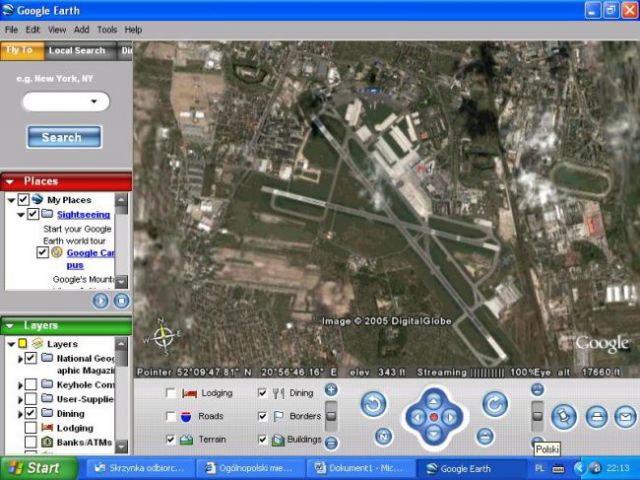The image size is (640, 480).
Task: Open the Fly To search dropdown
Action: [x=94, y=101]
